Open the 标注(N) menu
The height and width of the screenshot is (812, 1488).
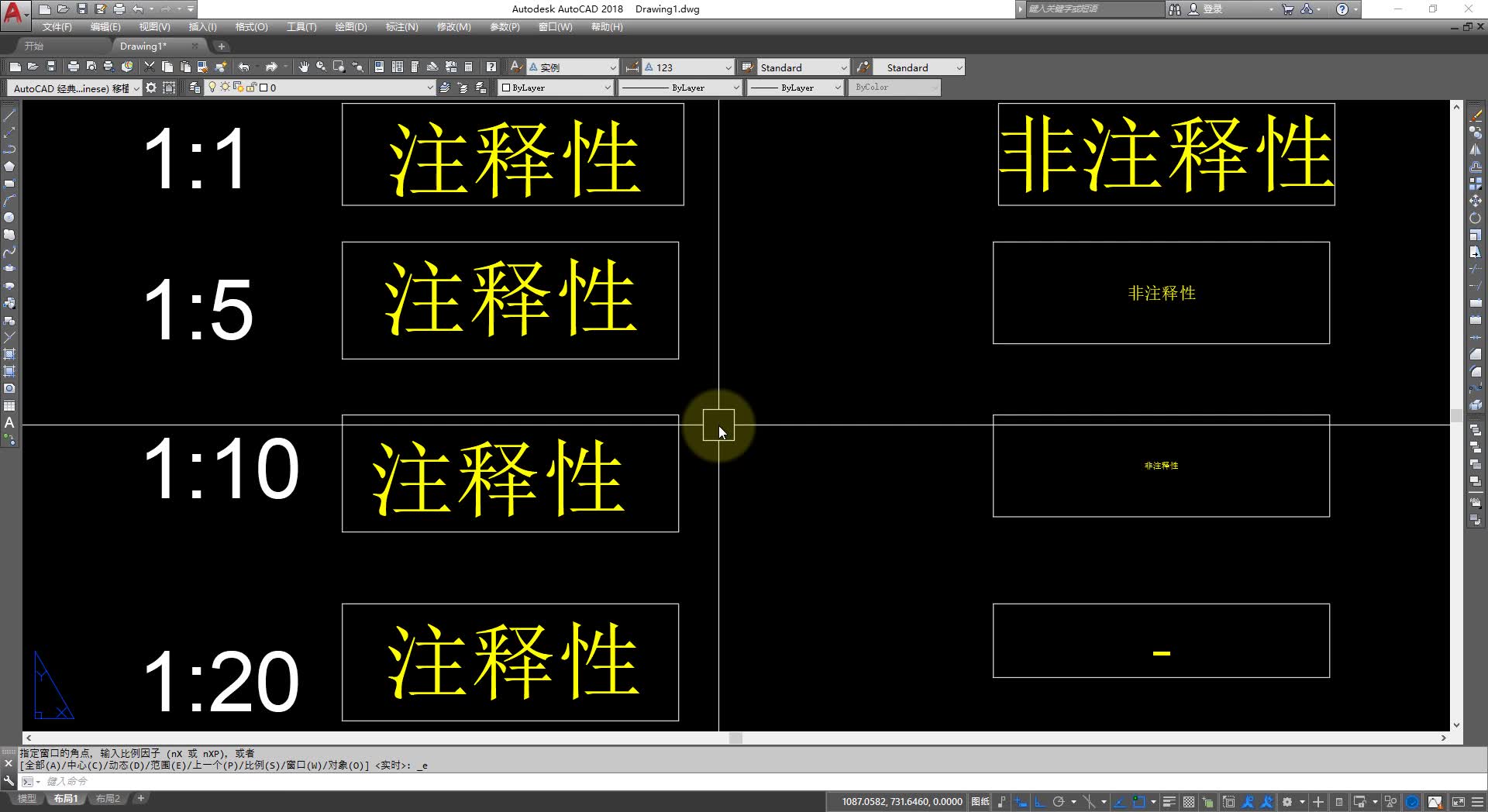(x=401, y=27)
